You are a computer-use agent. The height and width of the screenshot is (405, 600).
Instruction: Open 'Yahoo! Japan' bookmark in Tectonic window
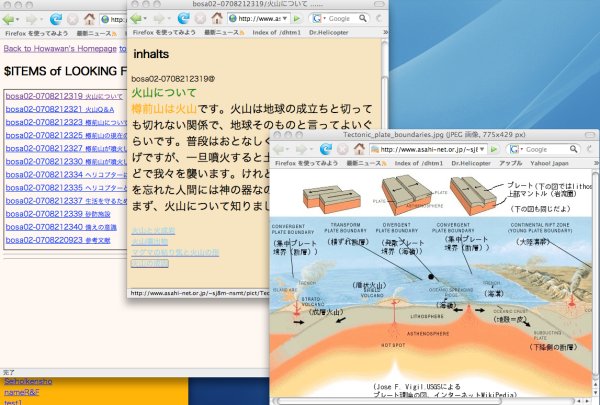click(549, 163)
